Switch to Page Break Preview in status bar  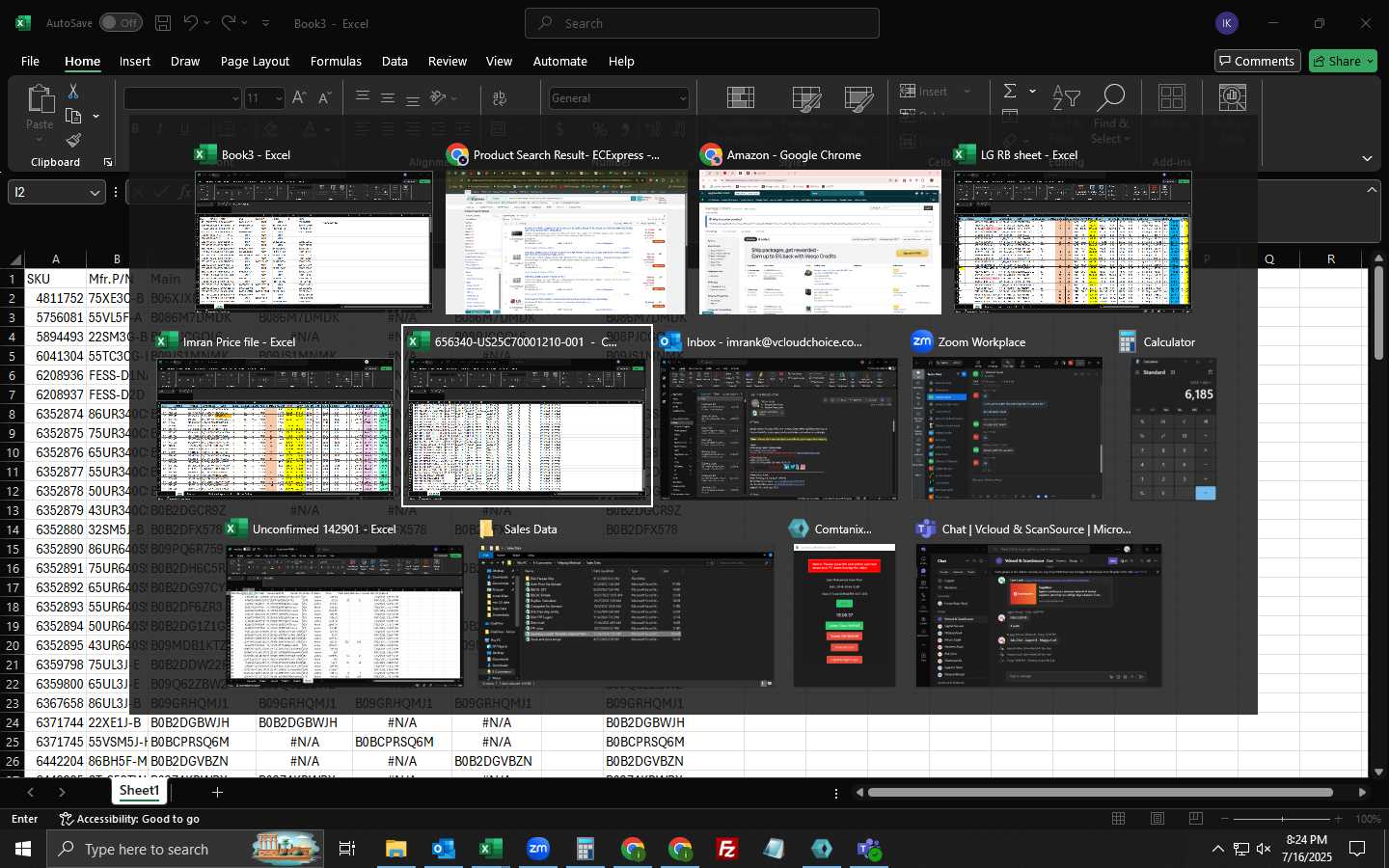[x=1196, y=819]
